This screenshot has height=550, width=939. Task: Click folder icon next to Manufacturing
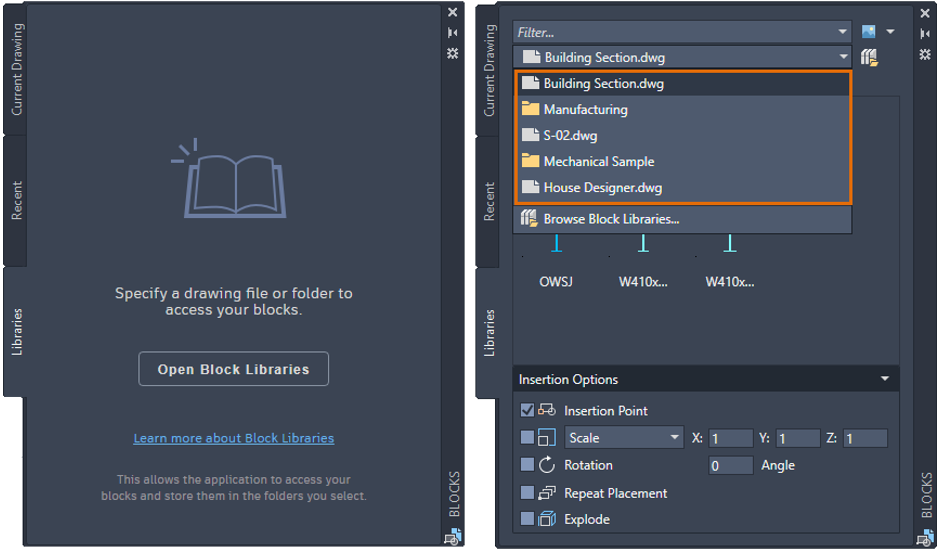(x=530, y=108)
